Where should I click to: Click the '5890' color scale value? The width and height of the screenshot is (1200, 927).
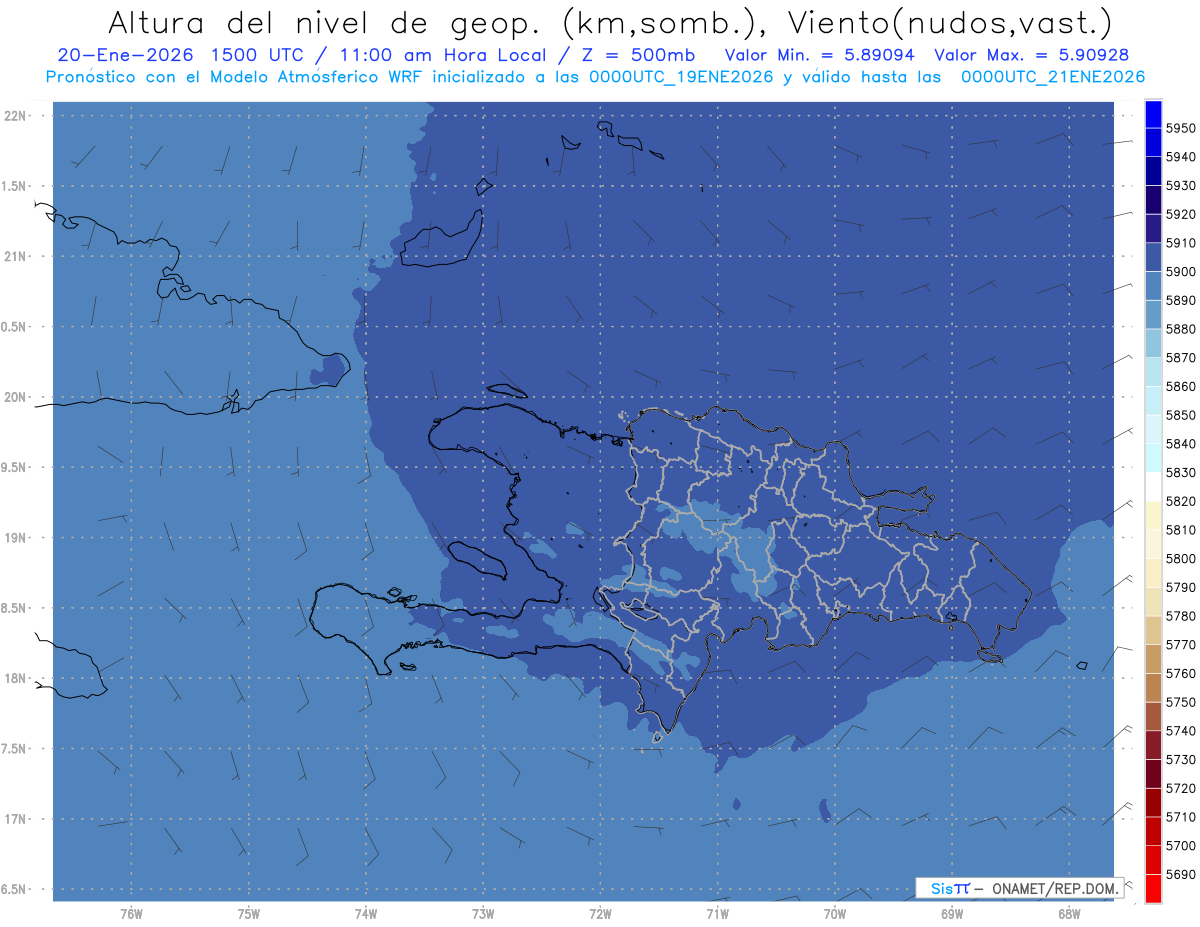point(1181,300)
